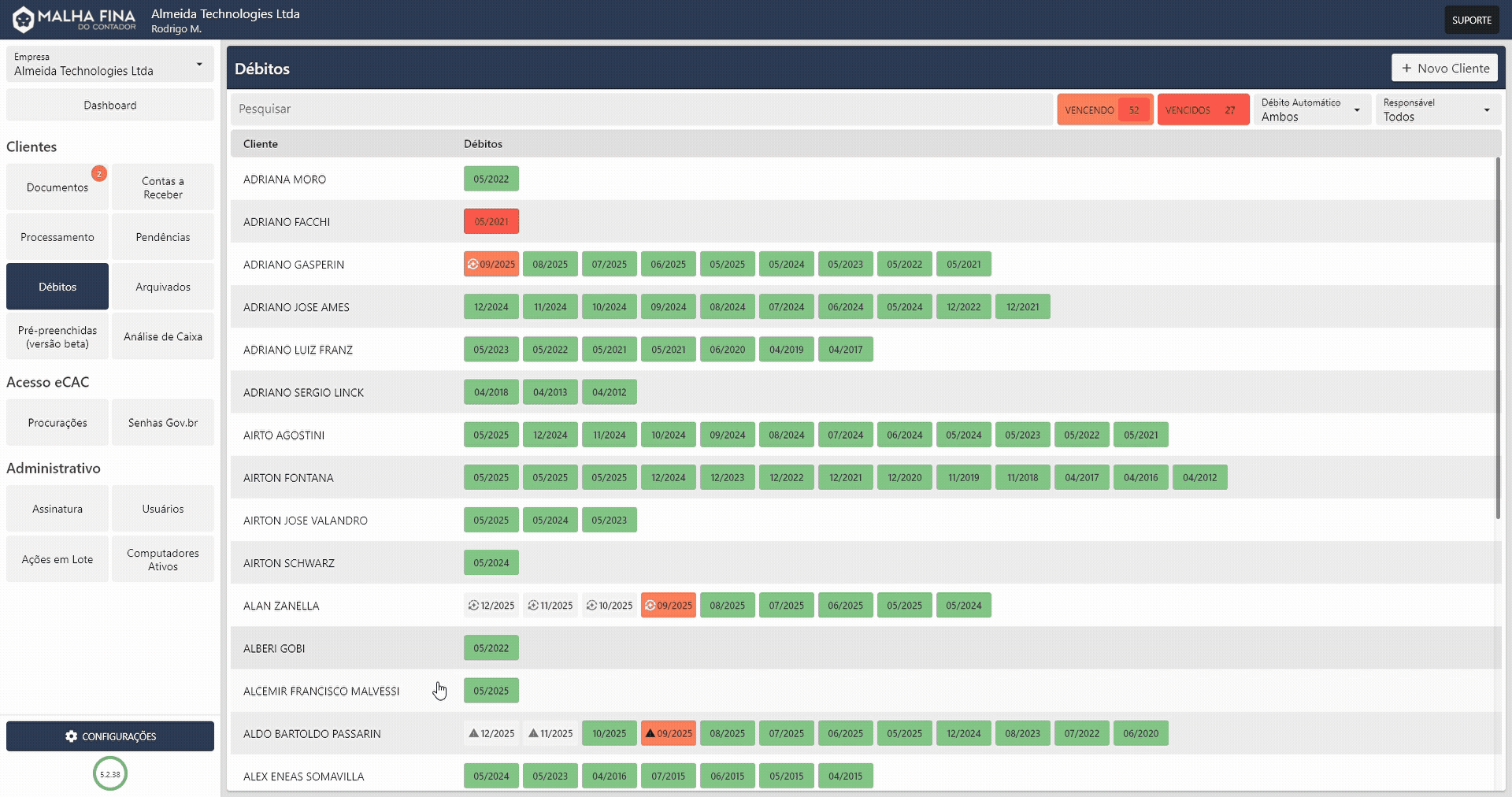Click the auto-debit icon on Alan Zanella's 10/2025 badge
Viewport: 1512px width, 797px height.
click(591, 606)
